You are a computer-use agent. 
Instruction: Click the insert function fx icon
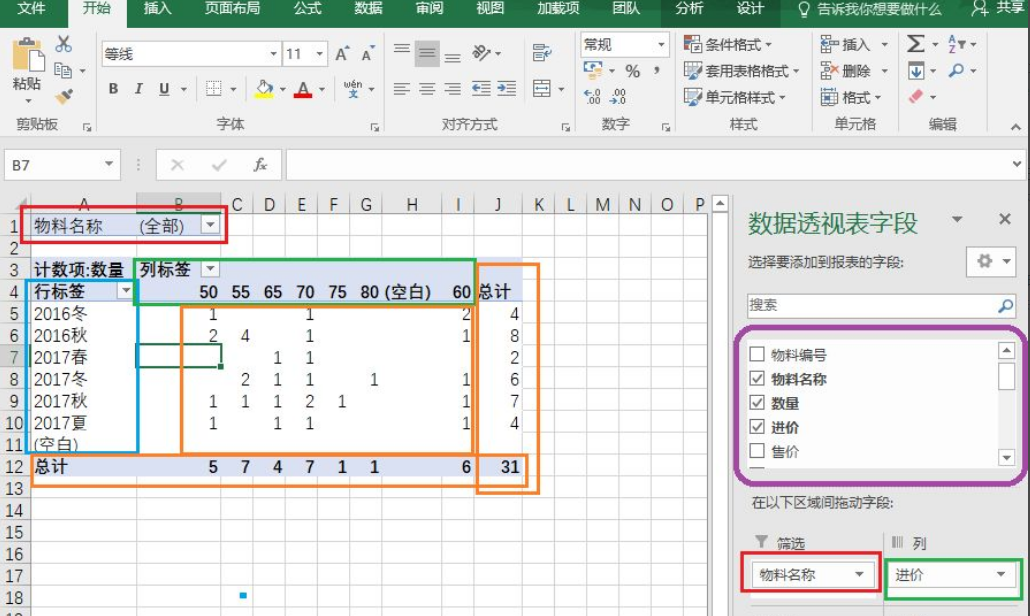(260, 165)
